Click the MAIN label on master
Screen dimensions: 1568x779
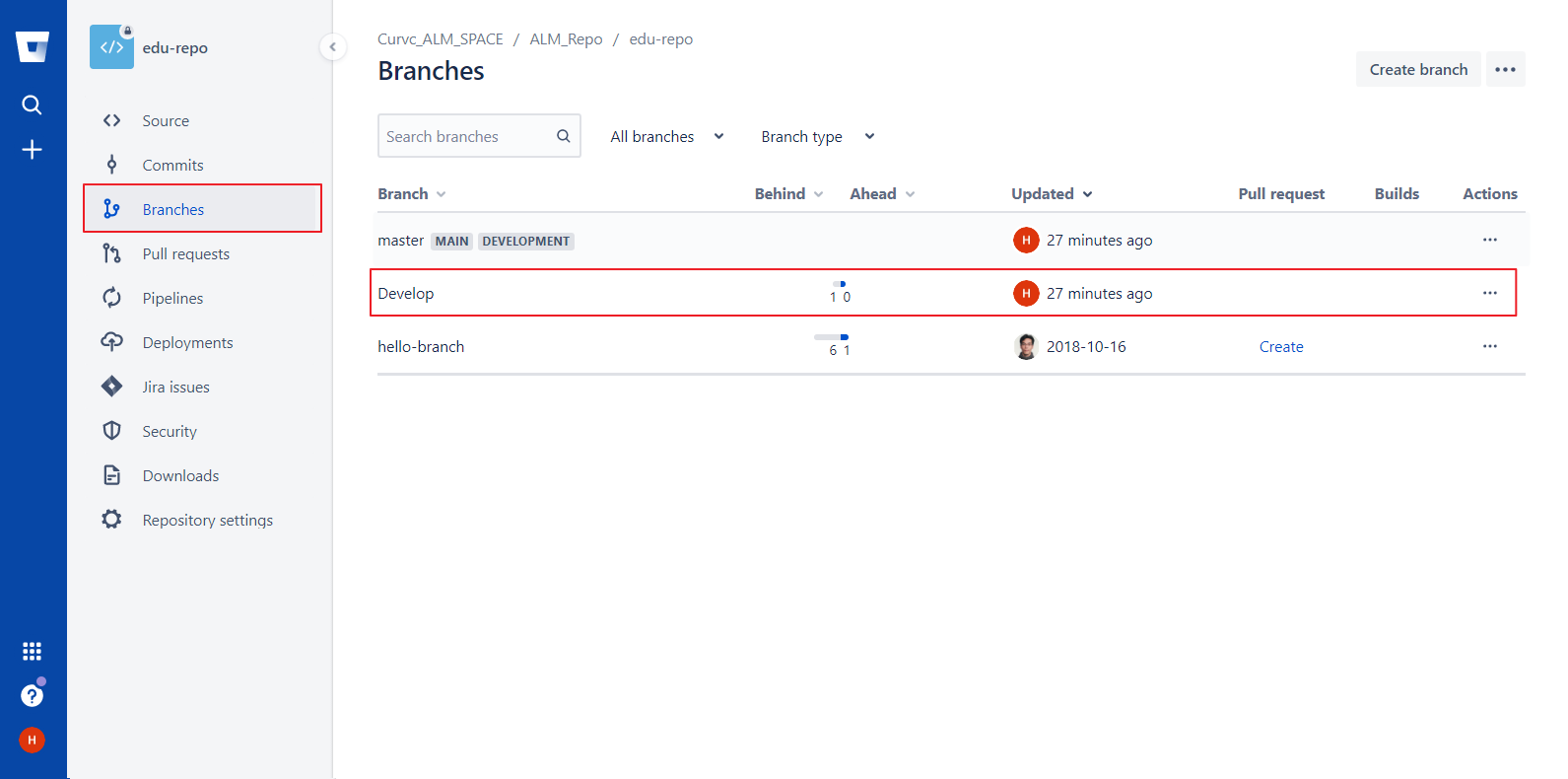451,242
